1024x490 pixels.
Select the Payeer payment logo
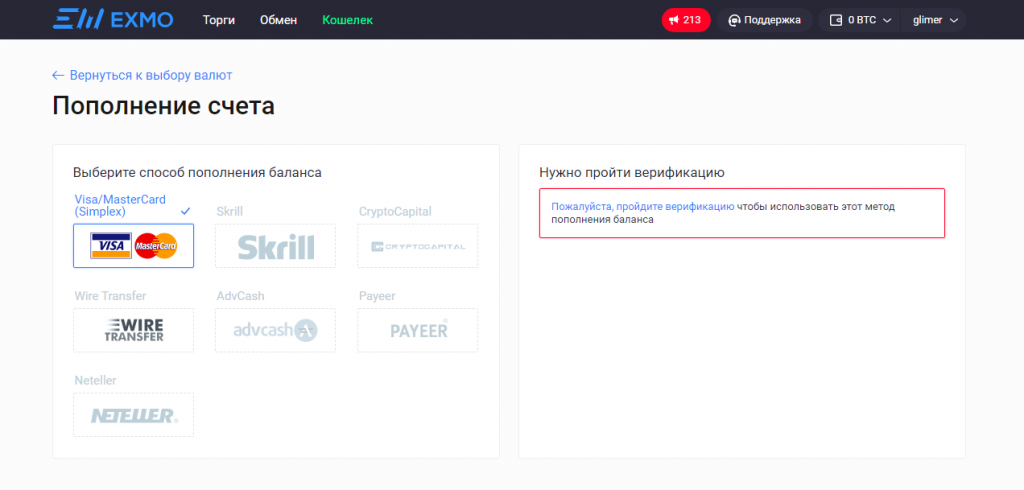coord(417,330)
